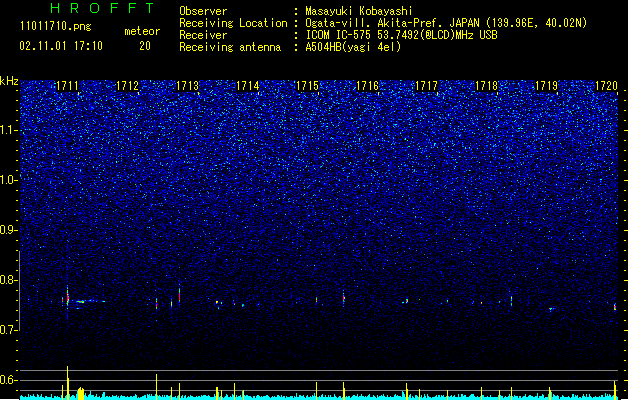This screenshot has height=400, width=629.
Task: Click the Ogata-vill. Akita-Pref. JAPAN location text
Action: pyautogui.click(x=446, y=23)
